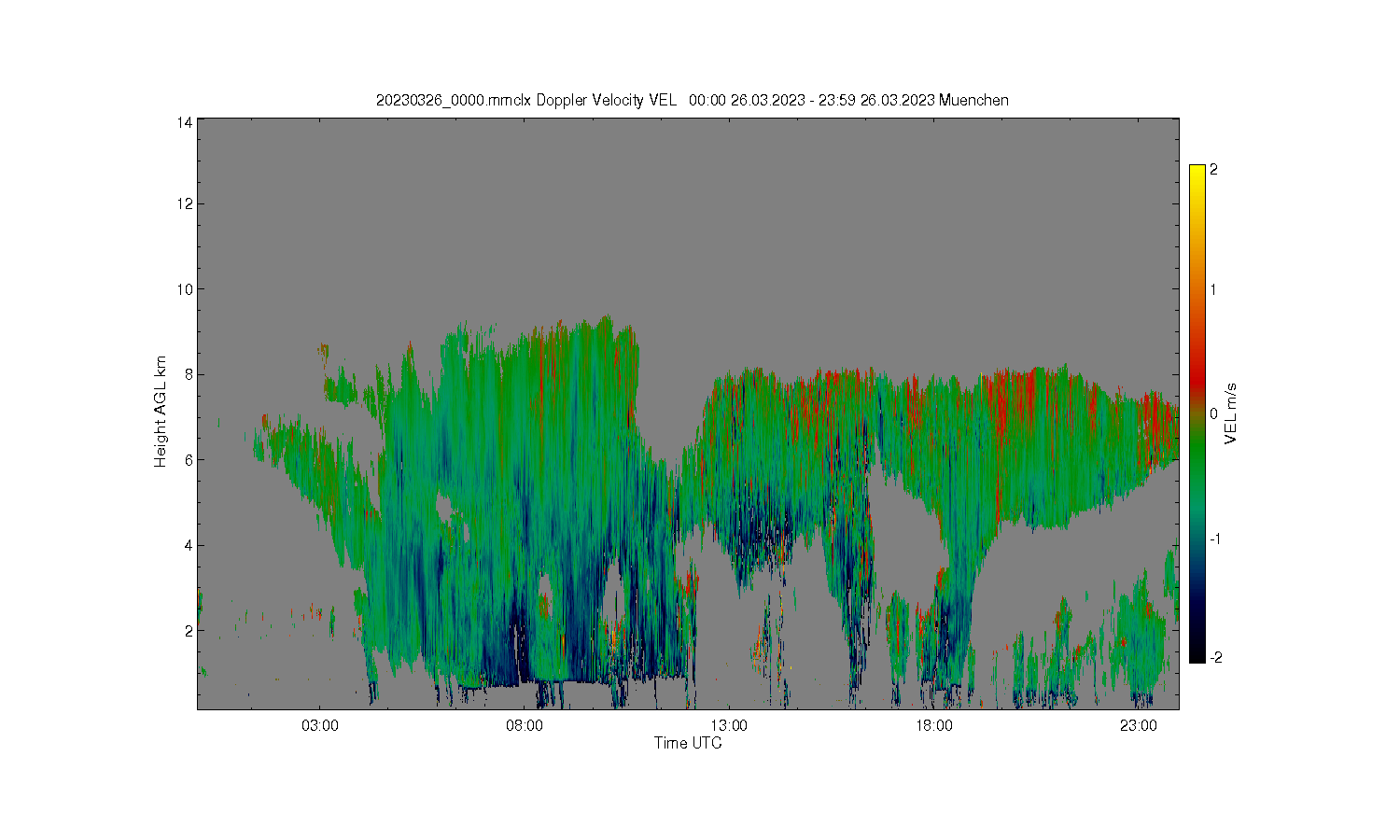1400x840 pixels.
Task: Click the 23:00 time tick label
Action: pyautogui.click(x=1139, y=726)
